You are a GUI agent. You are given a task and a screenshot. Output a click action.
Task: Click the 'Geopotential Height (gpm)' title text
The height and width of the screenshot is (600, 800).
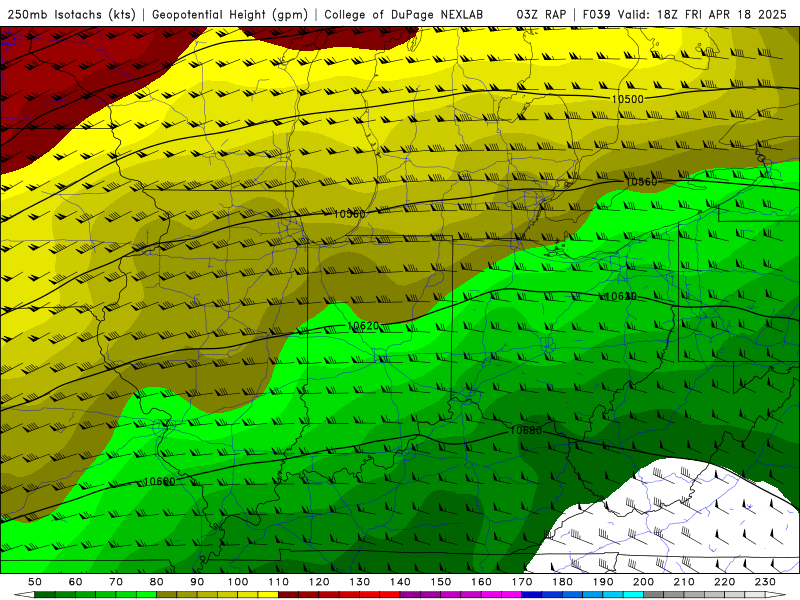230,14
